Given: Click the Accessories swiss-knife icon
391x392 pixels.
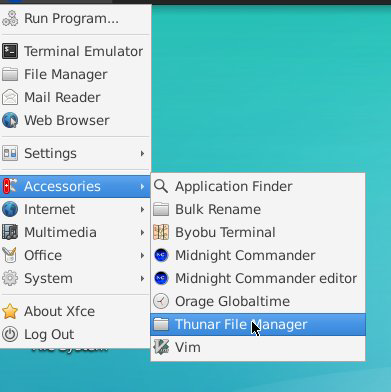Looking at the screenshot, I should (10, 186).
